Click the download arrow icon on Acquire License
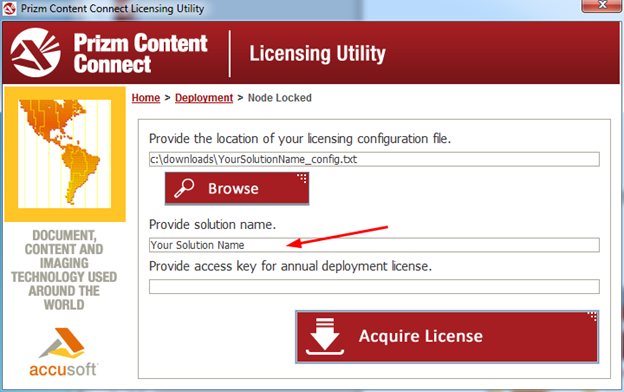The height and width of the screenshot is (392, 624). tap(325, 336)
